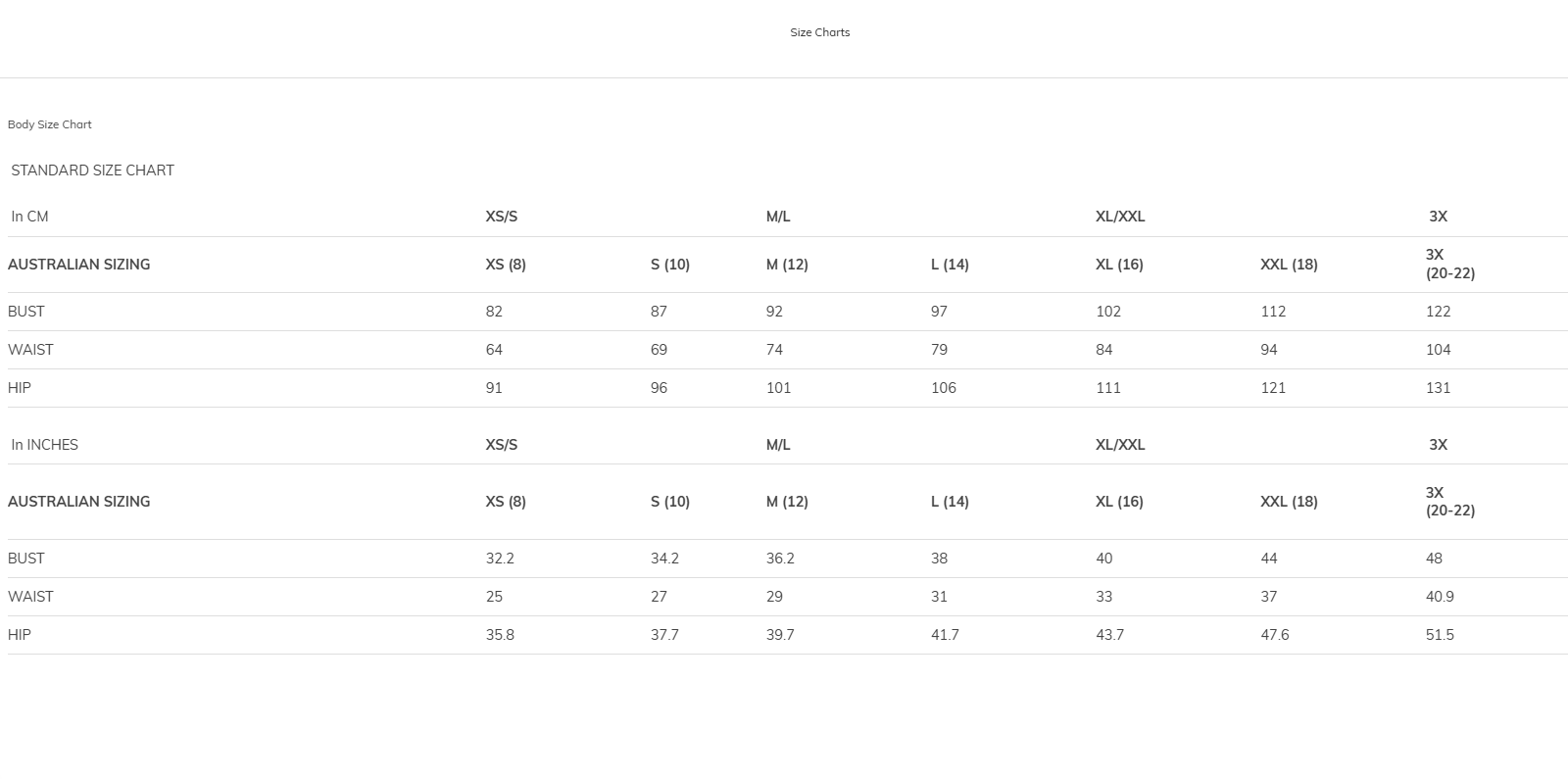Select the bust value 112 for XXL
Viewport: 1568px width, 779px height.
click(x=1273, y=312)
